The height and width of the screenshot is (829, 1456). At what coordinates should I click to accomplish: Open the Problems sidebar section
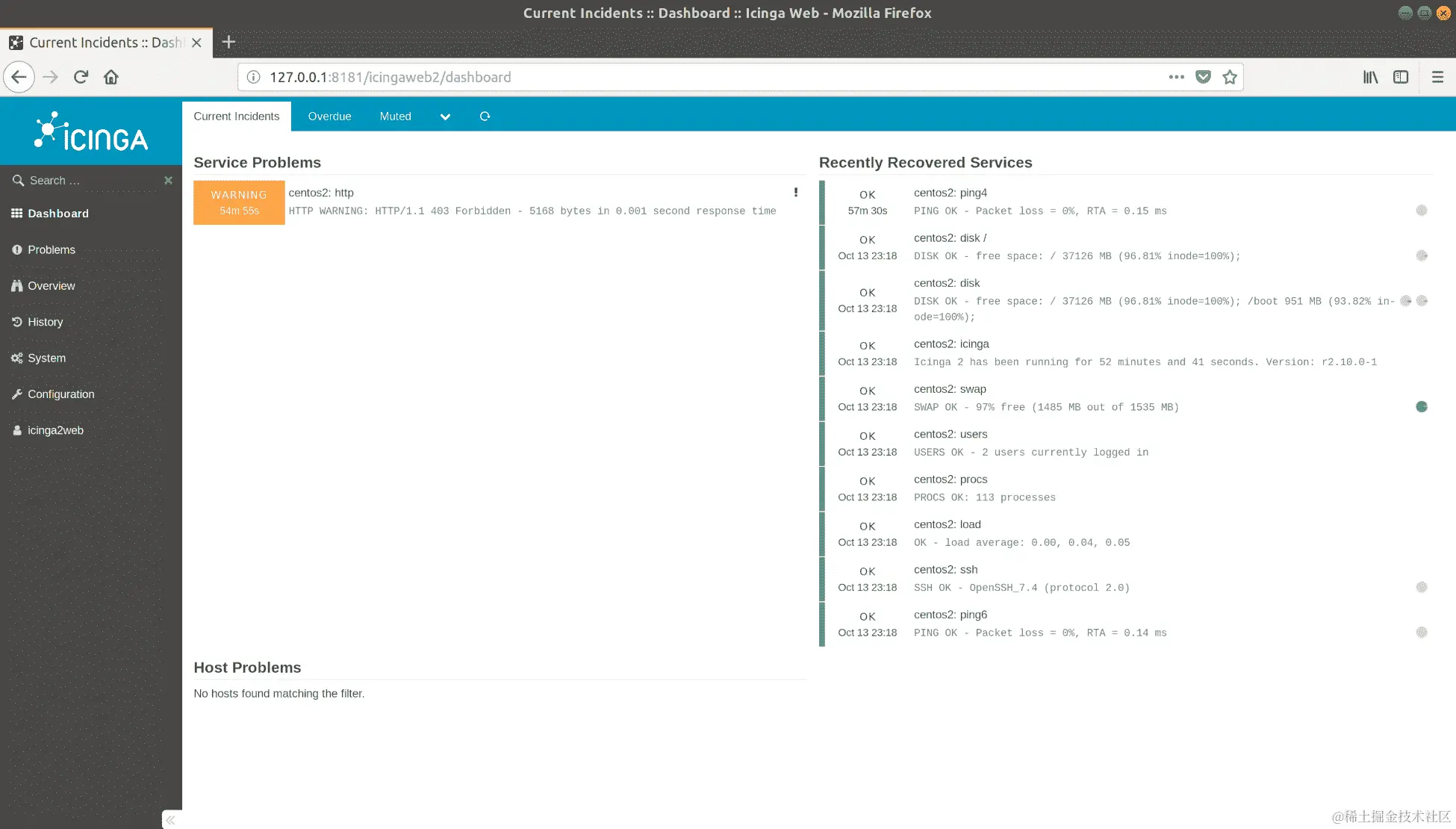coord(51,249)
